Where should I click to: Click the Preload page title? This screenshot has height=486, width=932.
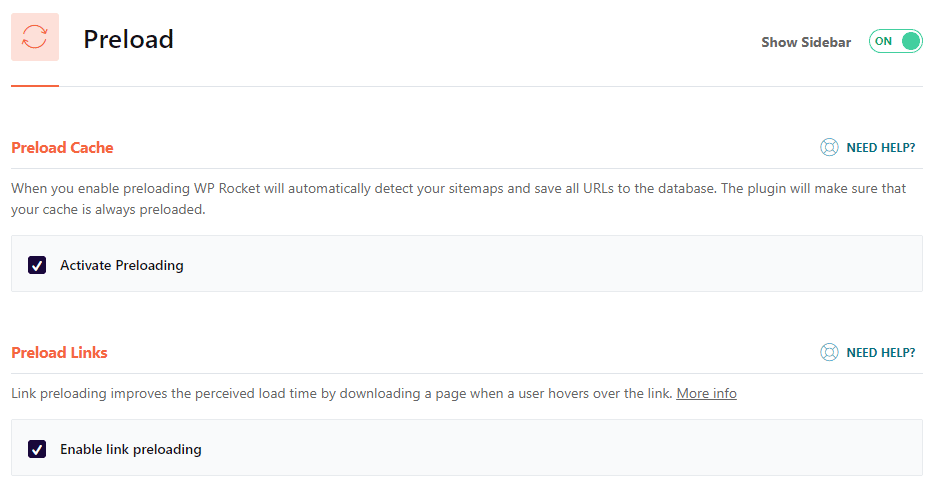pyautogui.click(x=128, y=39)
